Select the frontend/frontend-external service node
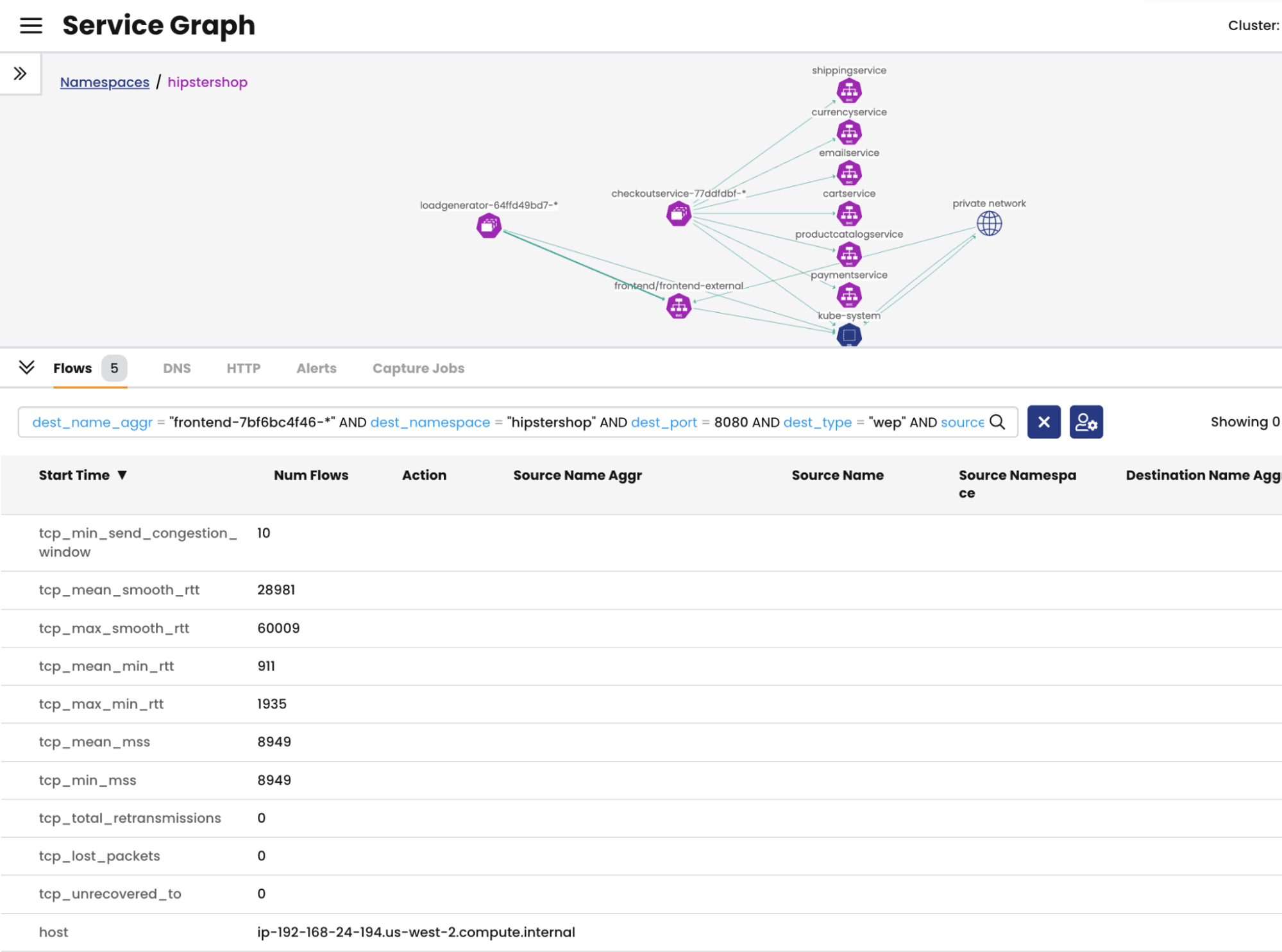This screenshot has height=952, width=1282. pos(679,306)
